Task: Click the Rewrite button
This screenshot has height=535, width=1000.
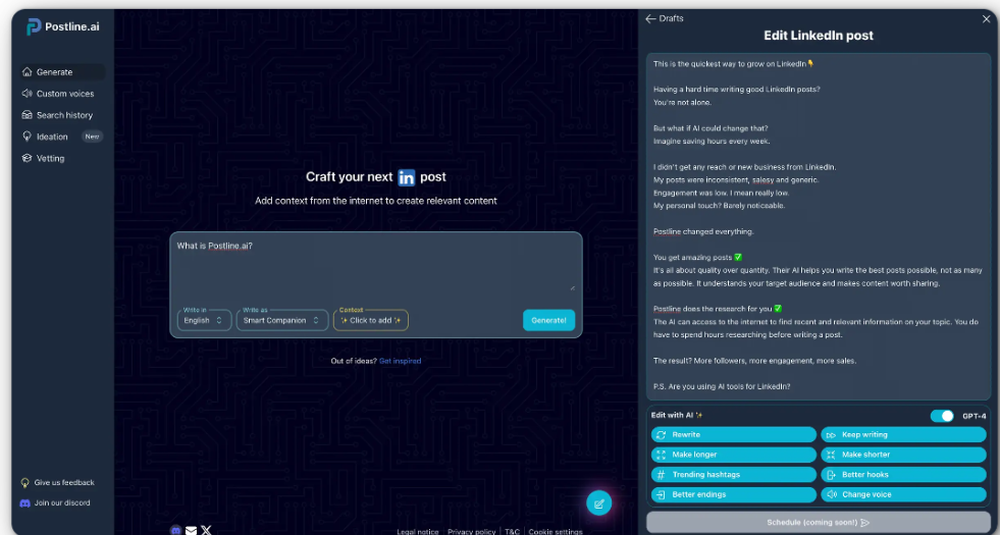Action: tap(733, 435)
